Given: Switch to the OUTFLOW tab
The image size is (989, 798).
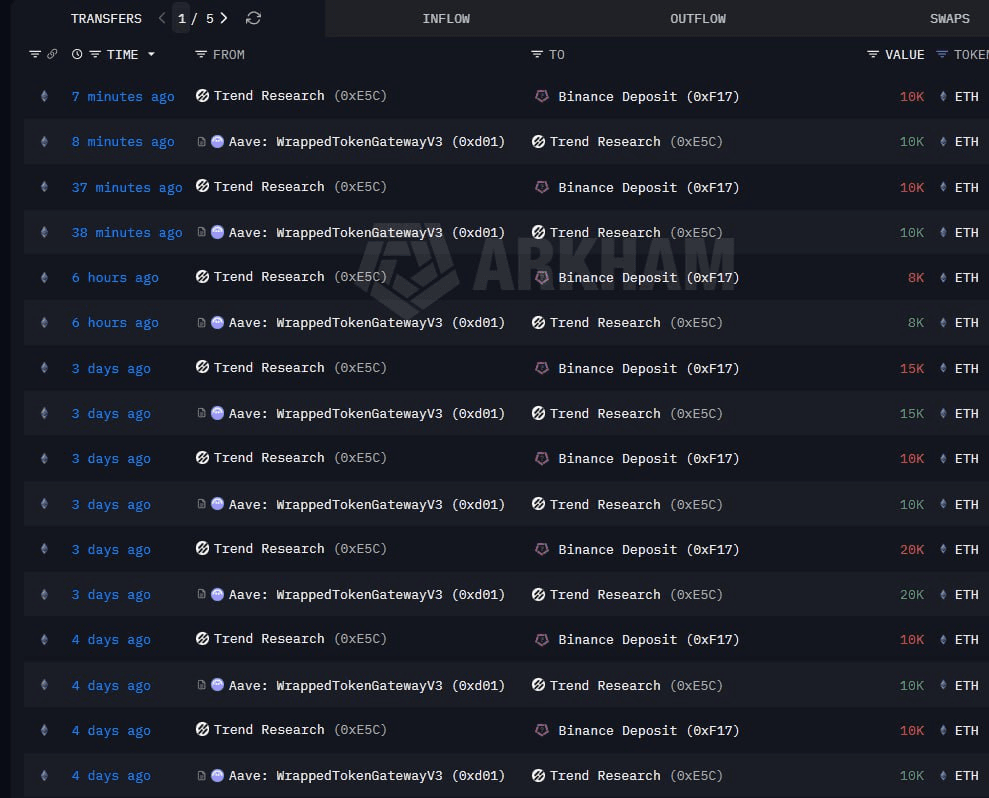Looking at the screenshot, I should tap(698, 18).
